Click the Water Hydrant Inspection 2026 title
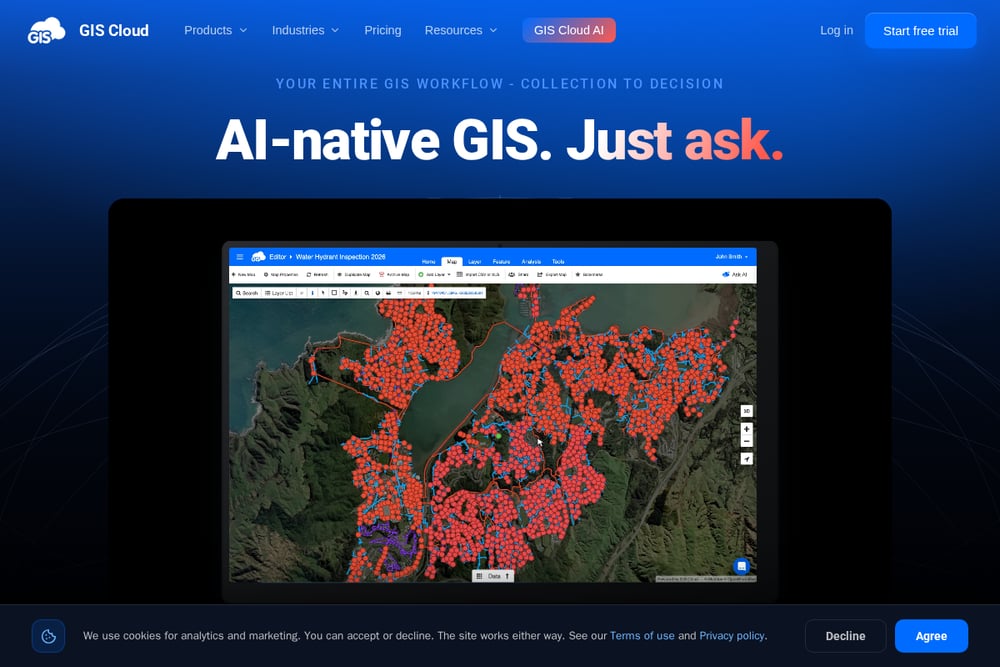 pyautogui.click(x=341, y=257)
